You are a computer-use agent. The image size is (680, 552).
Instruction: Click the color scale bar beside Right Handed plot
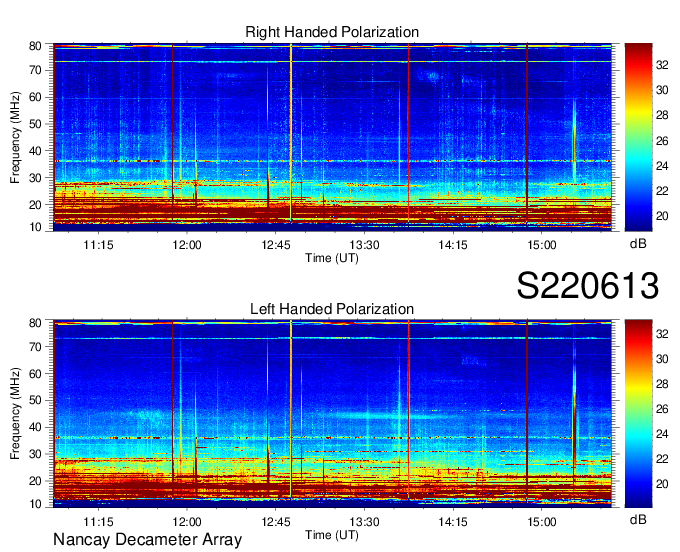click(638, 137)
